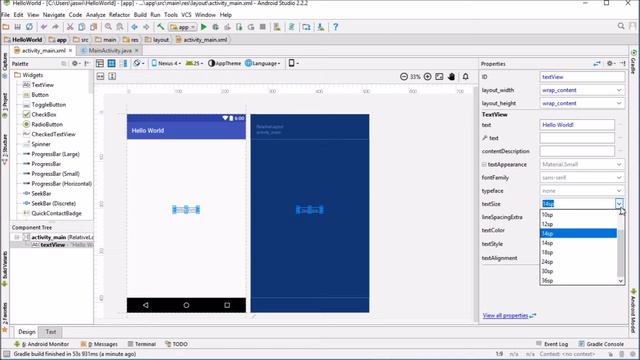Click the Replace icon in toolbar
The image size is (640, 360).
(x=120, y=27)
